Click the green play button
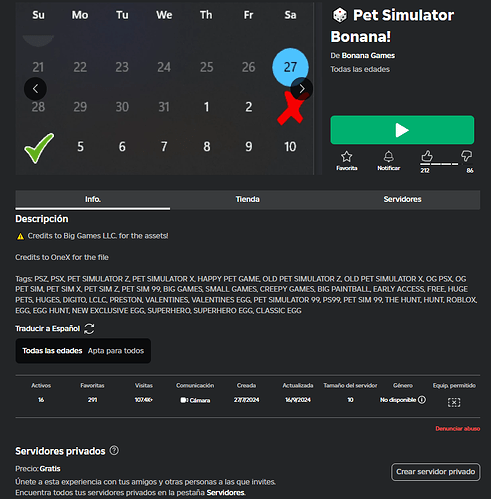Viewport: 491px width, 499px height. [x=402, y=130]
